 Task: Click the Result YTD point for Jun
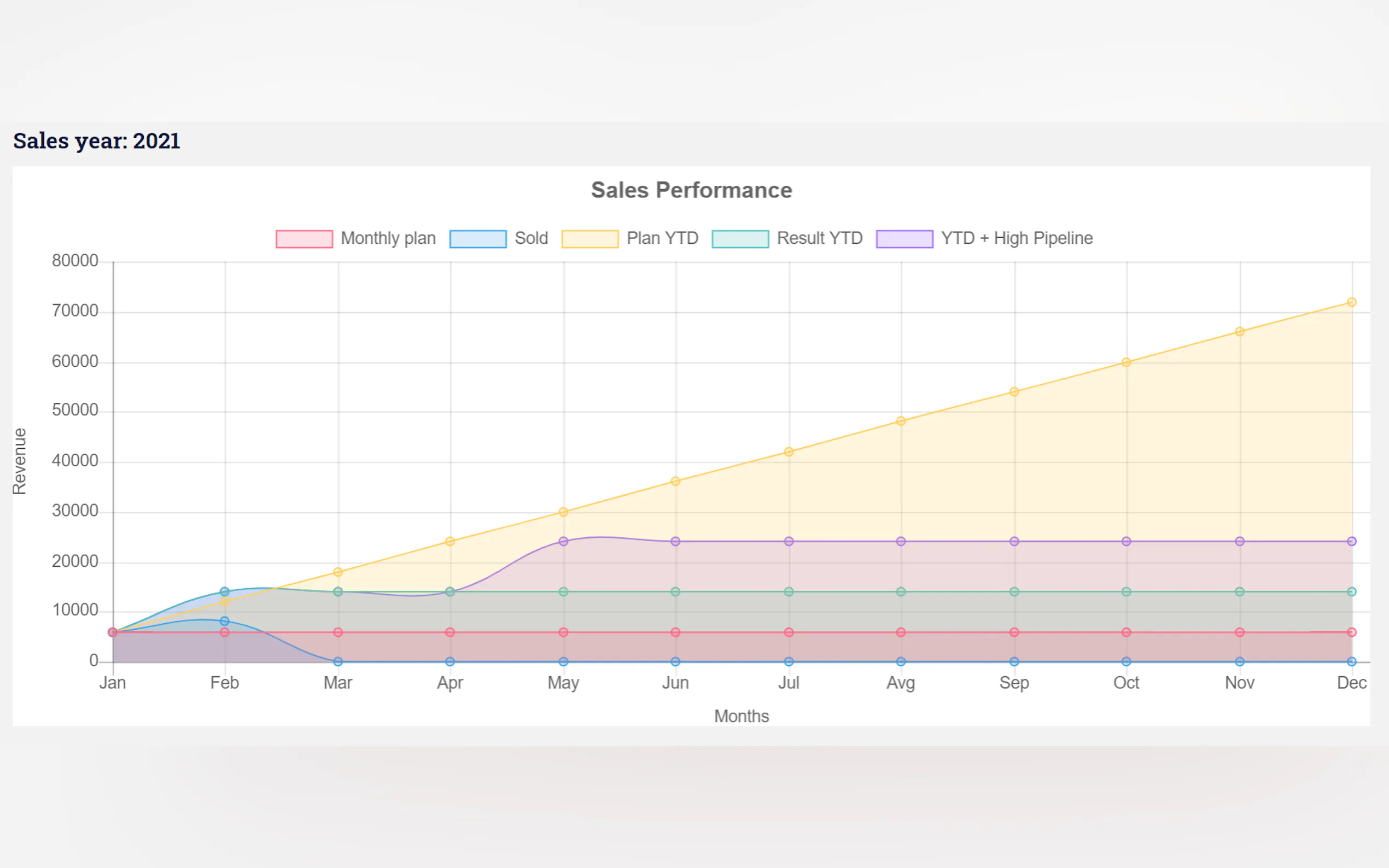point(675,592)
